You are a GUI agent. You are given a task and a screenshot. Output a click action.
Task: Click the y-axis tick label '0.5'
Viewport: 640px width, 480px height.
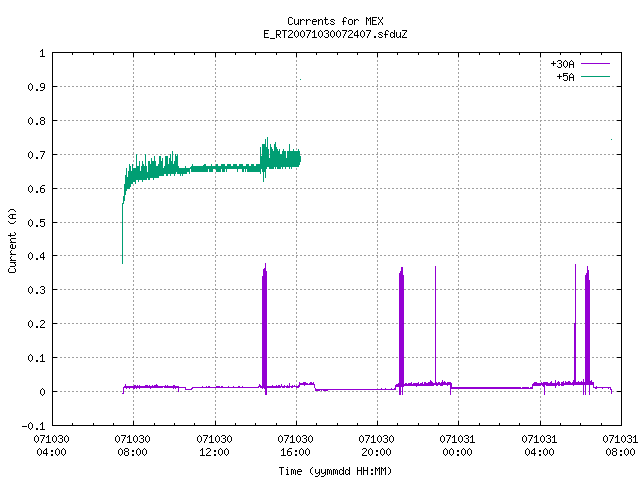[36, 223]
